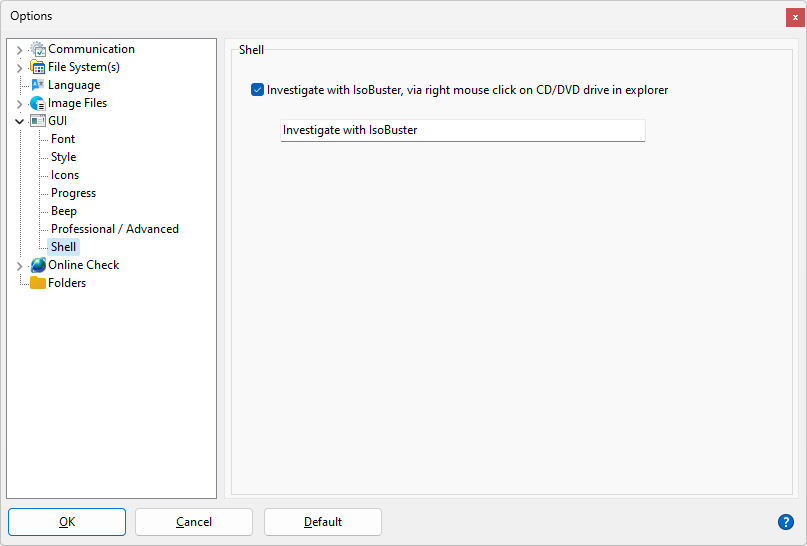Viewport: 807px width, 546px height.
Task: Click the GUI window icon
Action: pyautogui.click(x=38, y=121)
